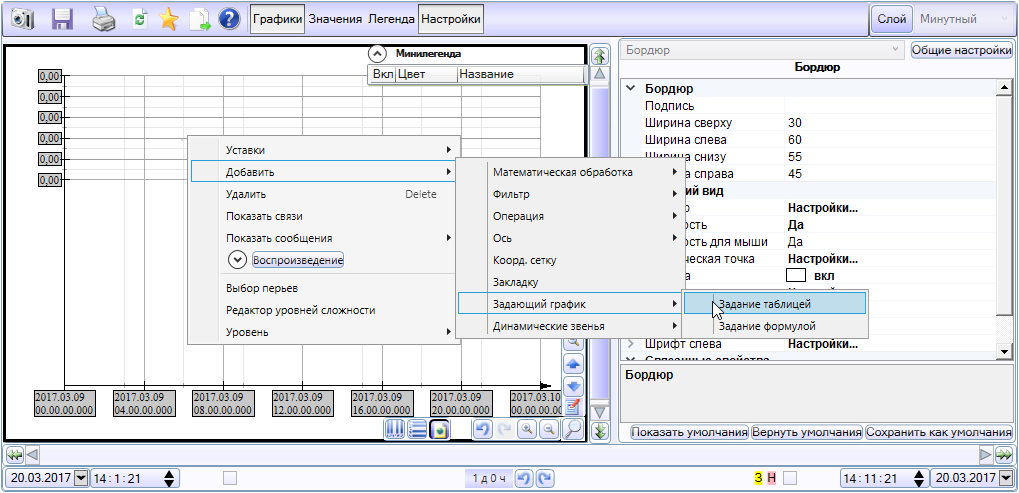Image resolution: width=1019 pixels, height=493 pixels.
Task: Click the green double-left arrow on time scrollbar
Action: point(14,453)
